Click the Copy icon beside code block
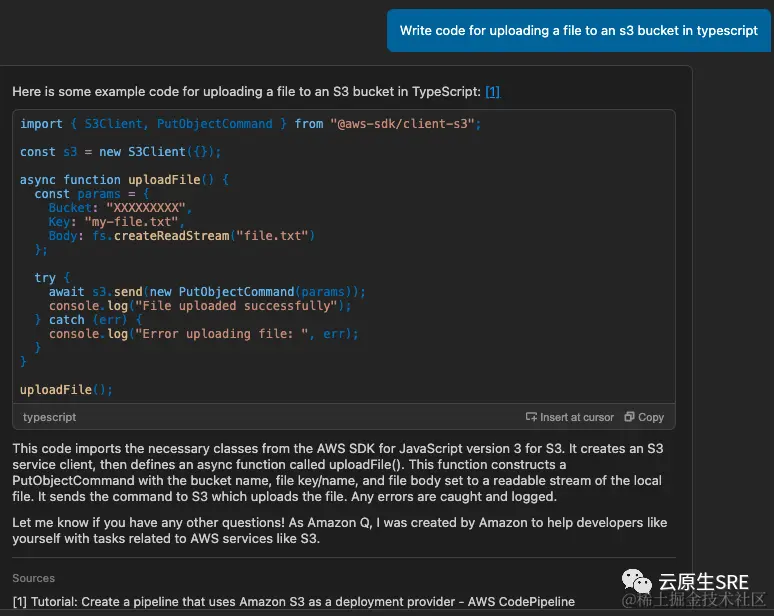 click(x=629, y=417)
